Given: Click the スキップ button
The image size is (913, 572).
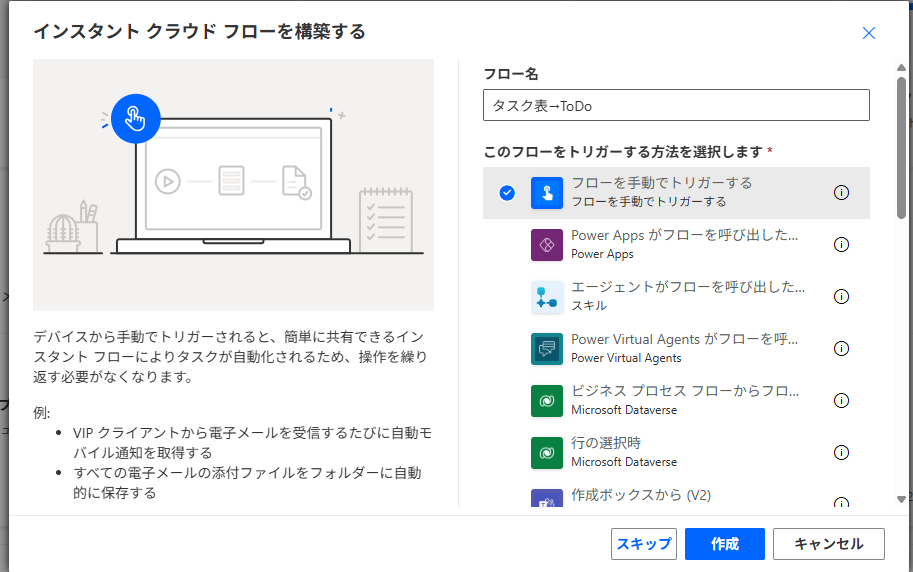Looking at the screenshot, I should tap(643, 544).
